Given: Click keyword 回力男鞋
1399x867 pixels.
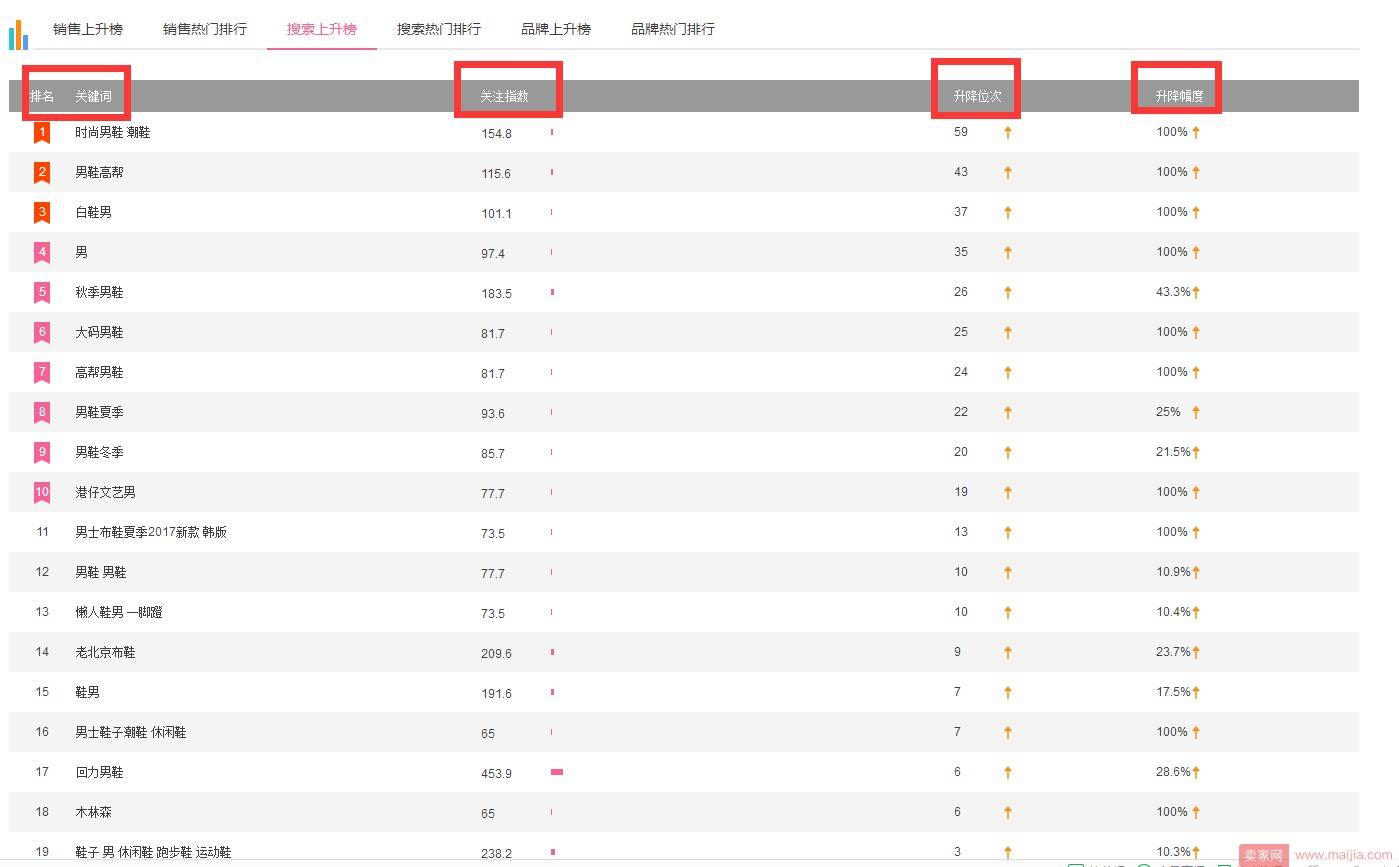Looking at the screenshot, I should (x=100, y=772).
